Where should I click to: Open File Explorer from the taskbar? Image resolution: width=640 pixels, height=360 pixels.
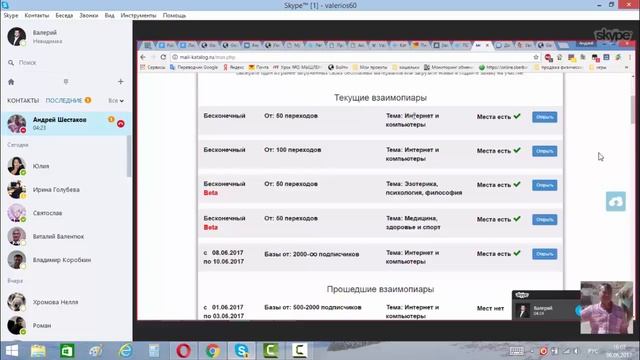[38, 351]
